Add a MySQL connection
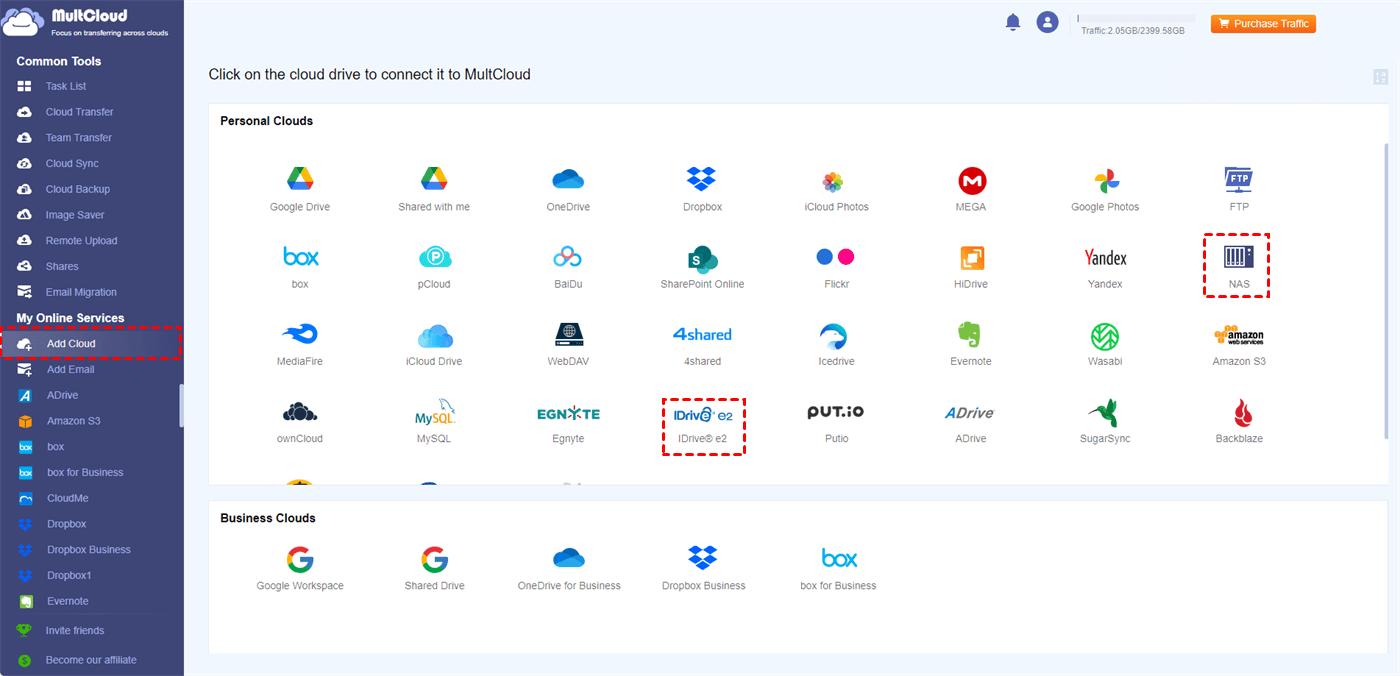 [x=435, y=411]
